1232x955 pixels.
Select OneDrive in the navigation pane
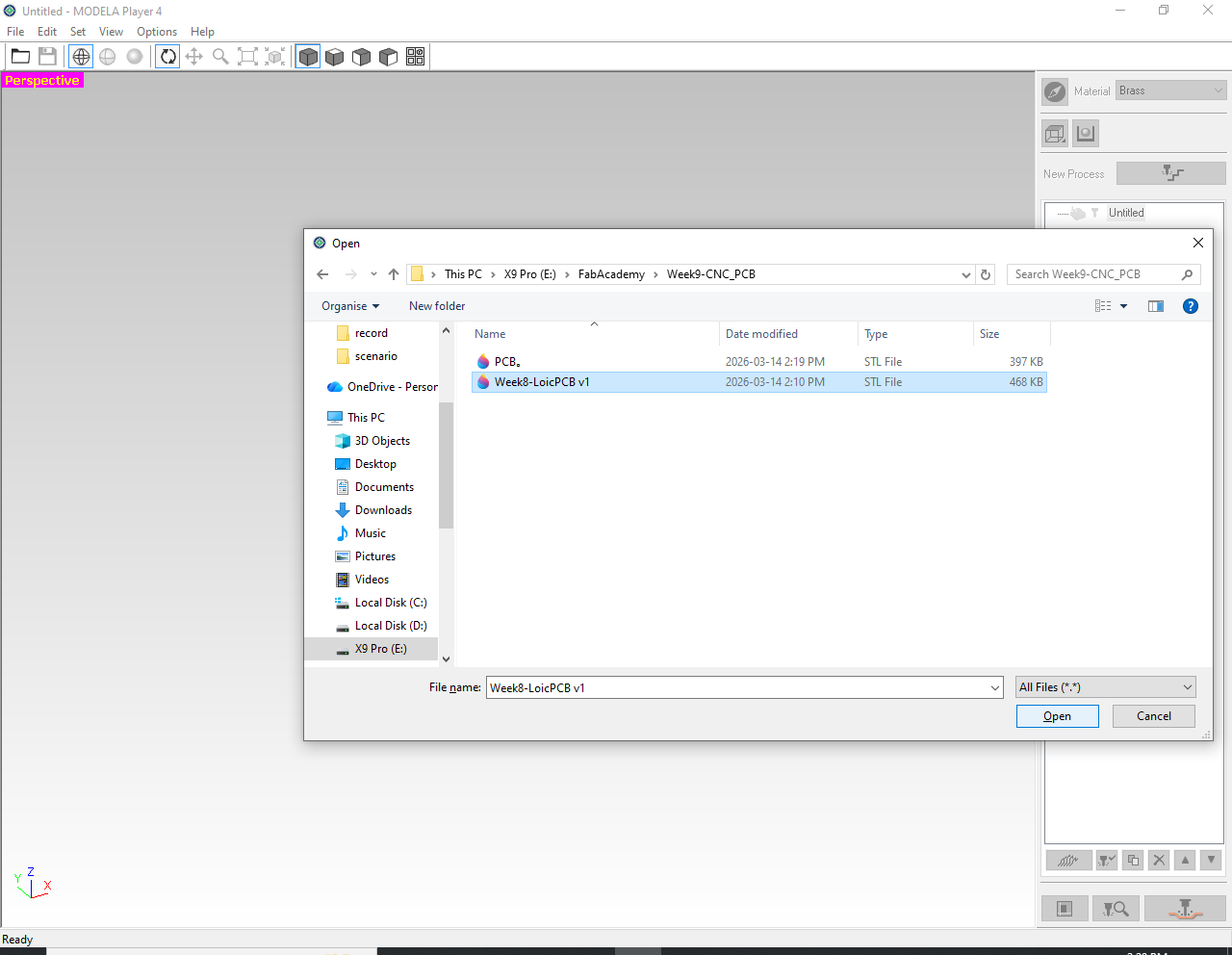(x=382, y=387)
